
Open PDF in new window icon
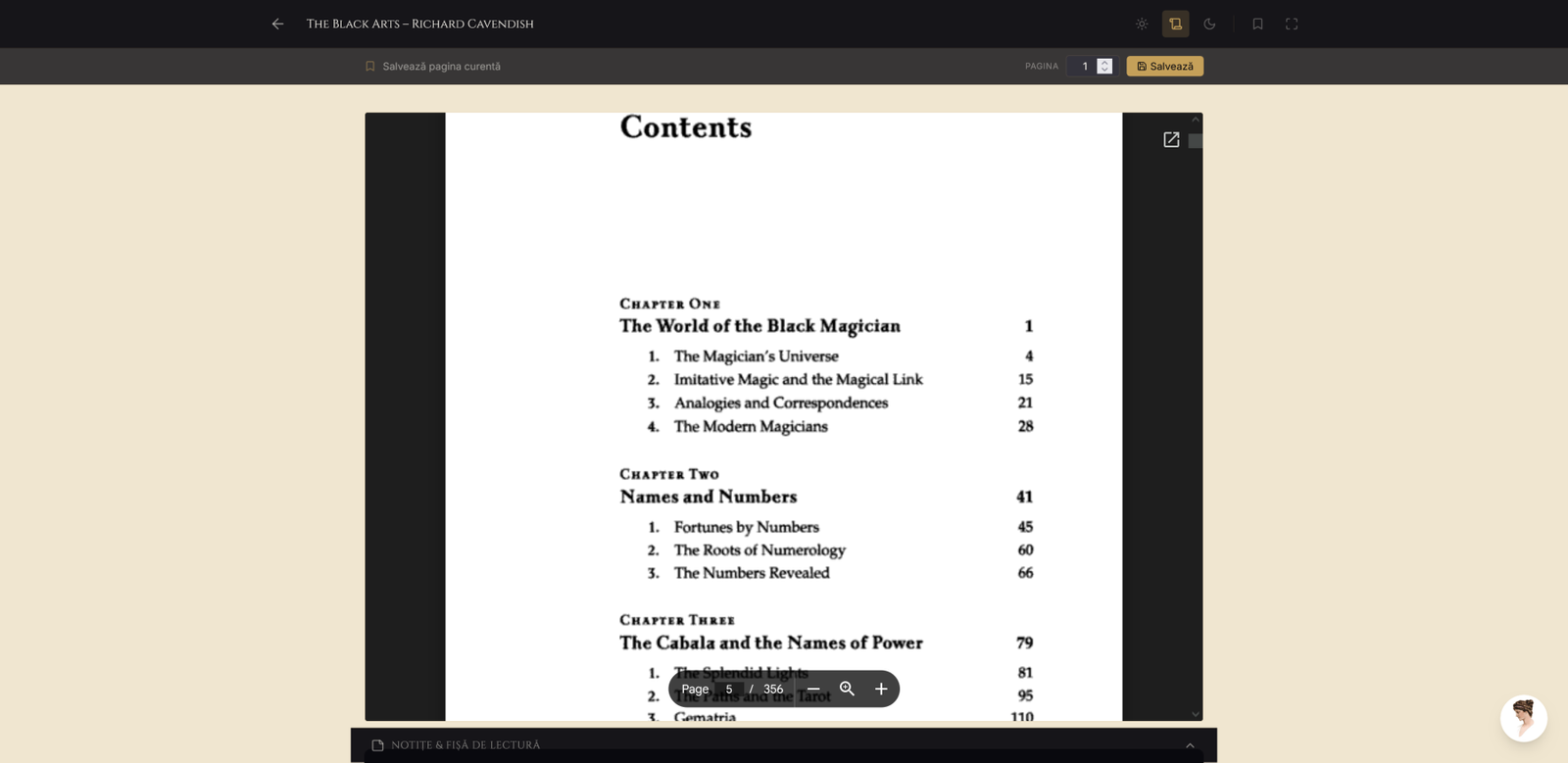pyautogui.click(x=1171, y=139)
